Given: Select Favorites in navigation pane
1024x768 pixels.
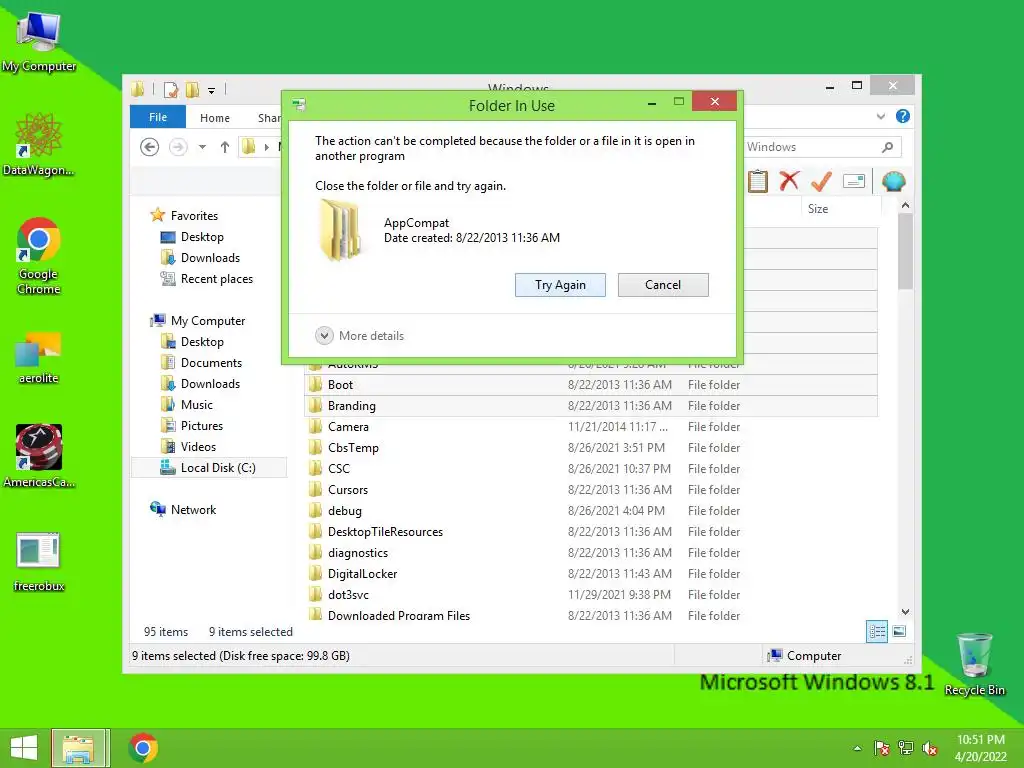Looking at the screenshot, I should [194, 216].
